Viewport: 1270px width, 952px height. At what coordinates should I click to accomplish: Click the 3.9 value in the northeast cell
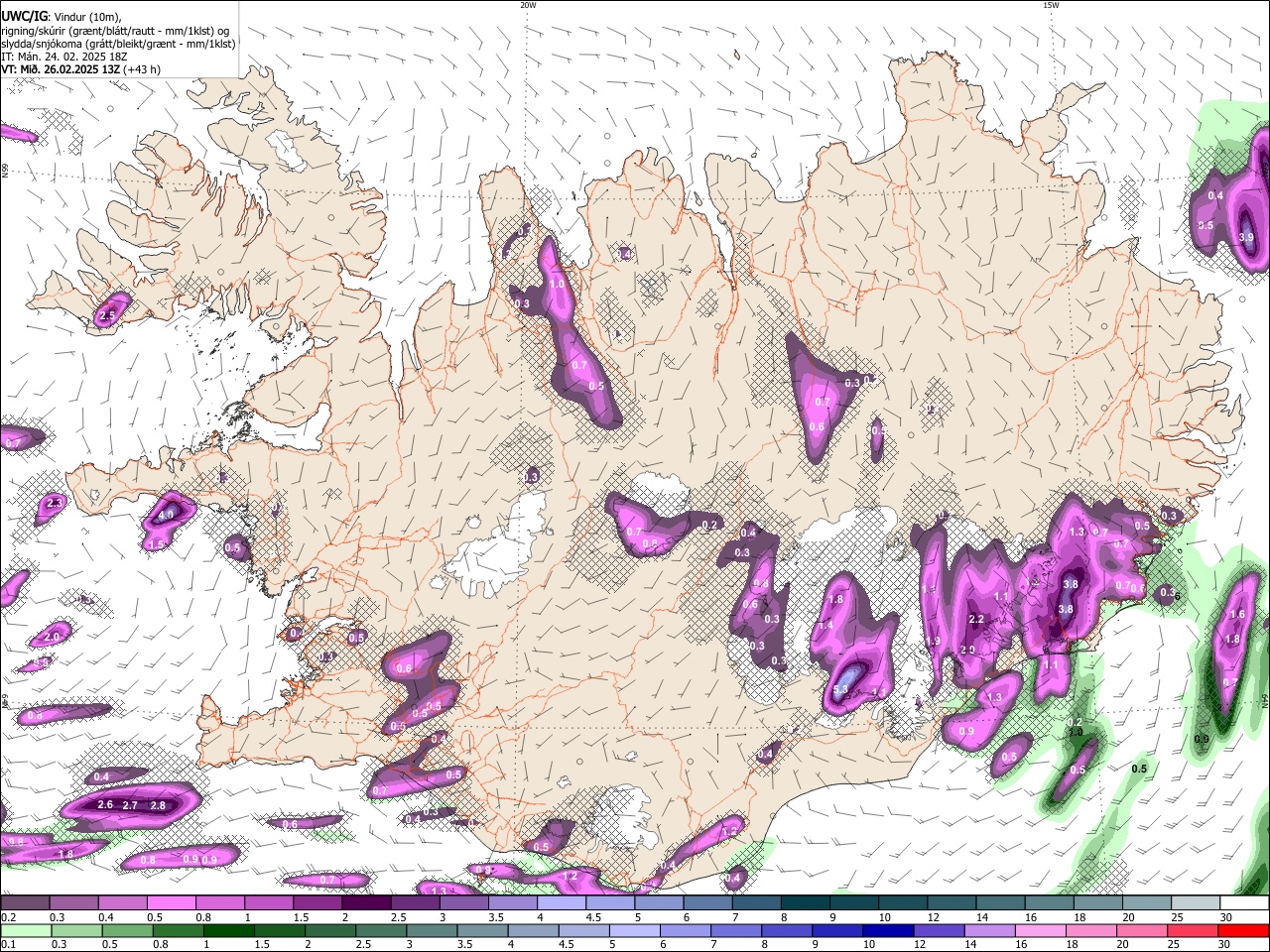click(x=1247, y=237)
